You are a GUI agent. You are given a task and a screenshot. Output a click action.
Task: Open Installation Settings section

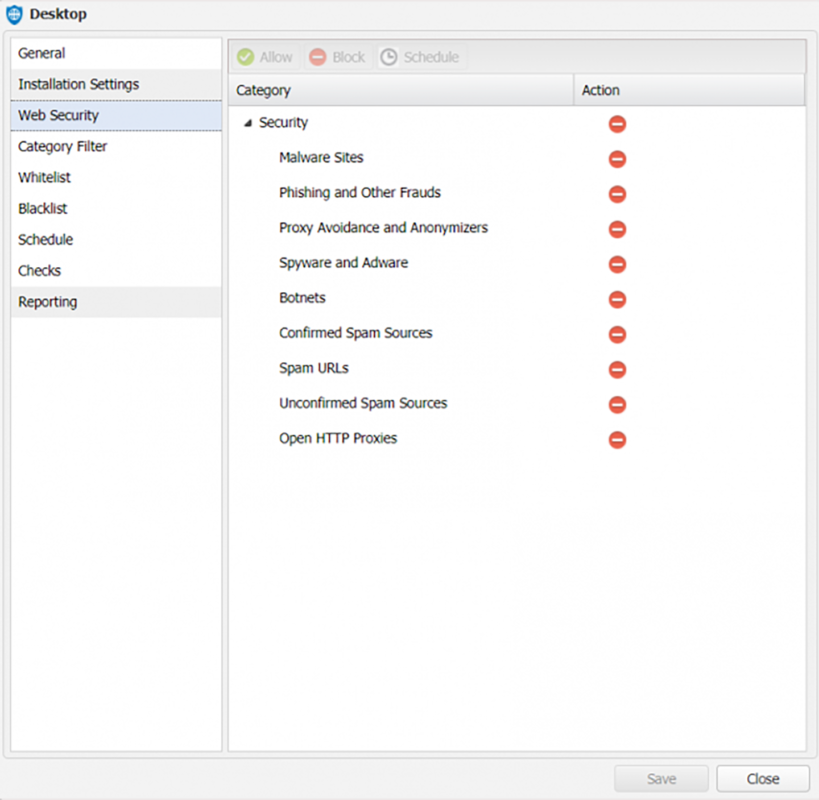coord(116,84)
